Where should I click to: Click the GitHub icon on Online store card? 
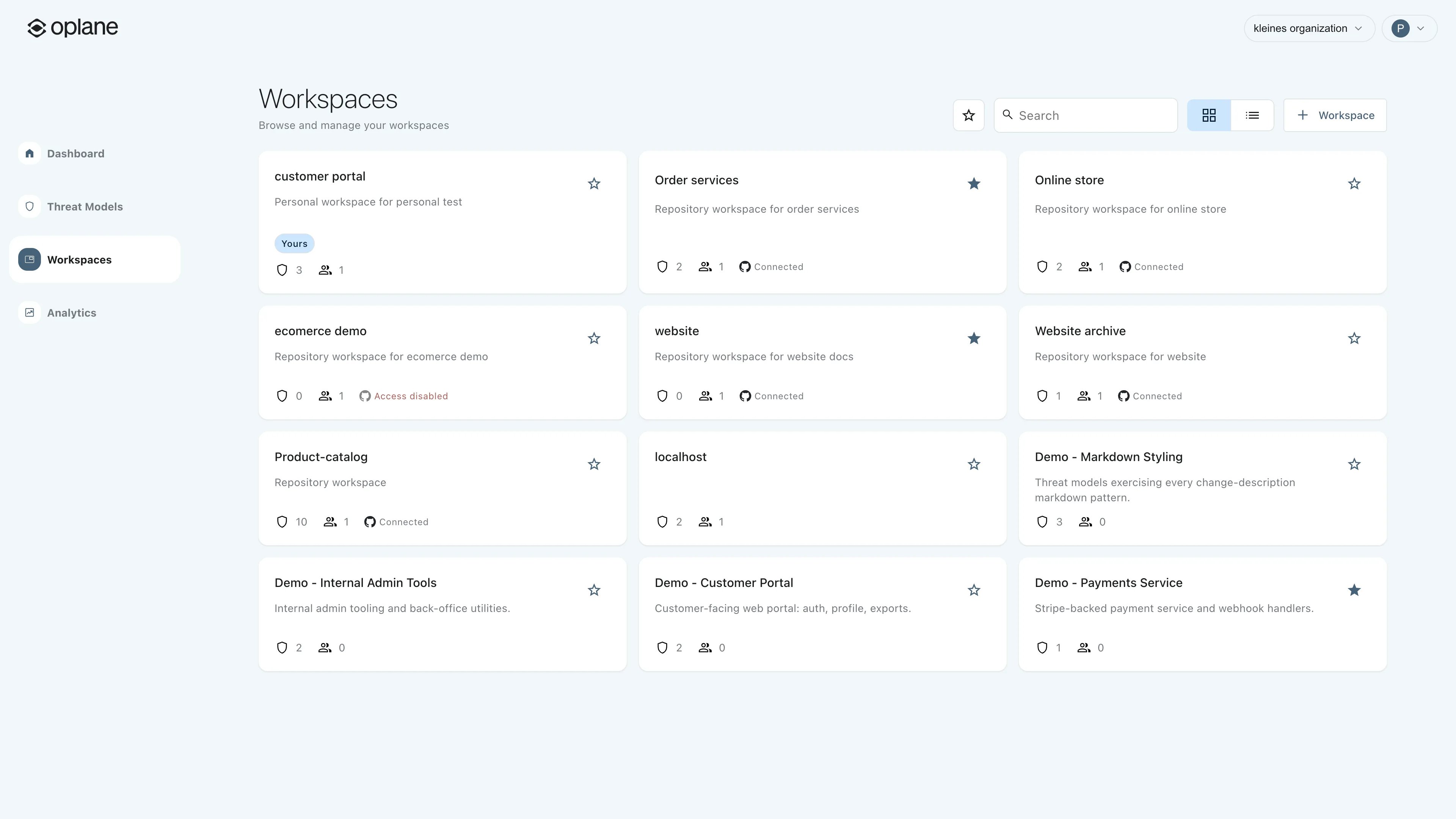[1125, 267]
